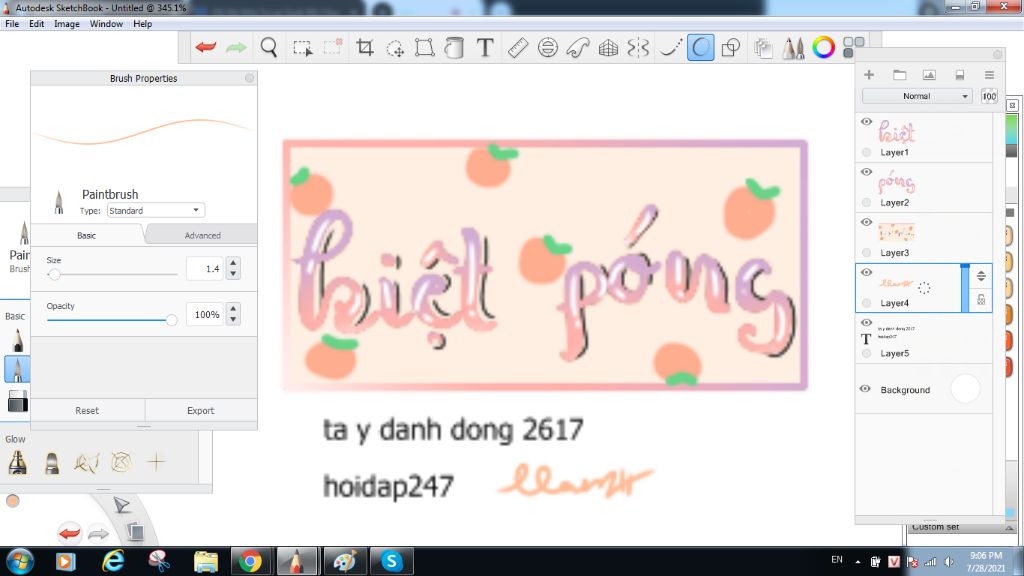This screenshot has height=576, width=1024.
Task: Click the green Redo arrow in top toolbar
Action: pyautogui.click(x=236, y=47)
